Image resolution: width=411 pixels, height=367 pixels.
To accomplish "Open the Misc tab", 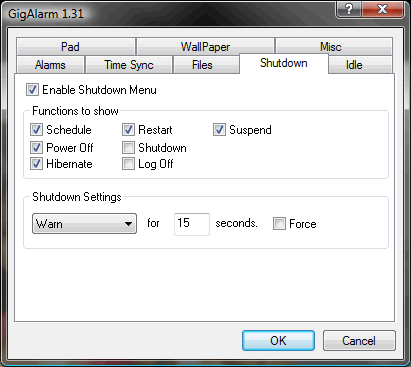I will pos(334,47).
